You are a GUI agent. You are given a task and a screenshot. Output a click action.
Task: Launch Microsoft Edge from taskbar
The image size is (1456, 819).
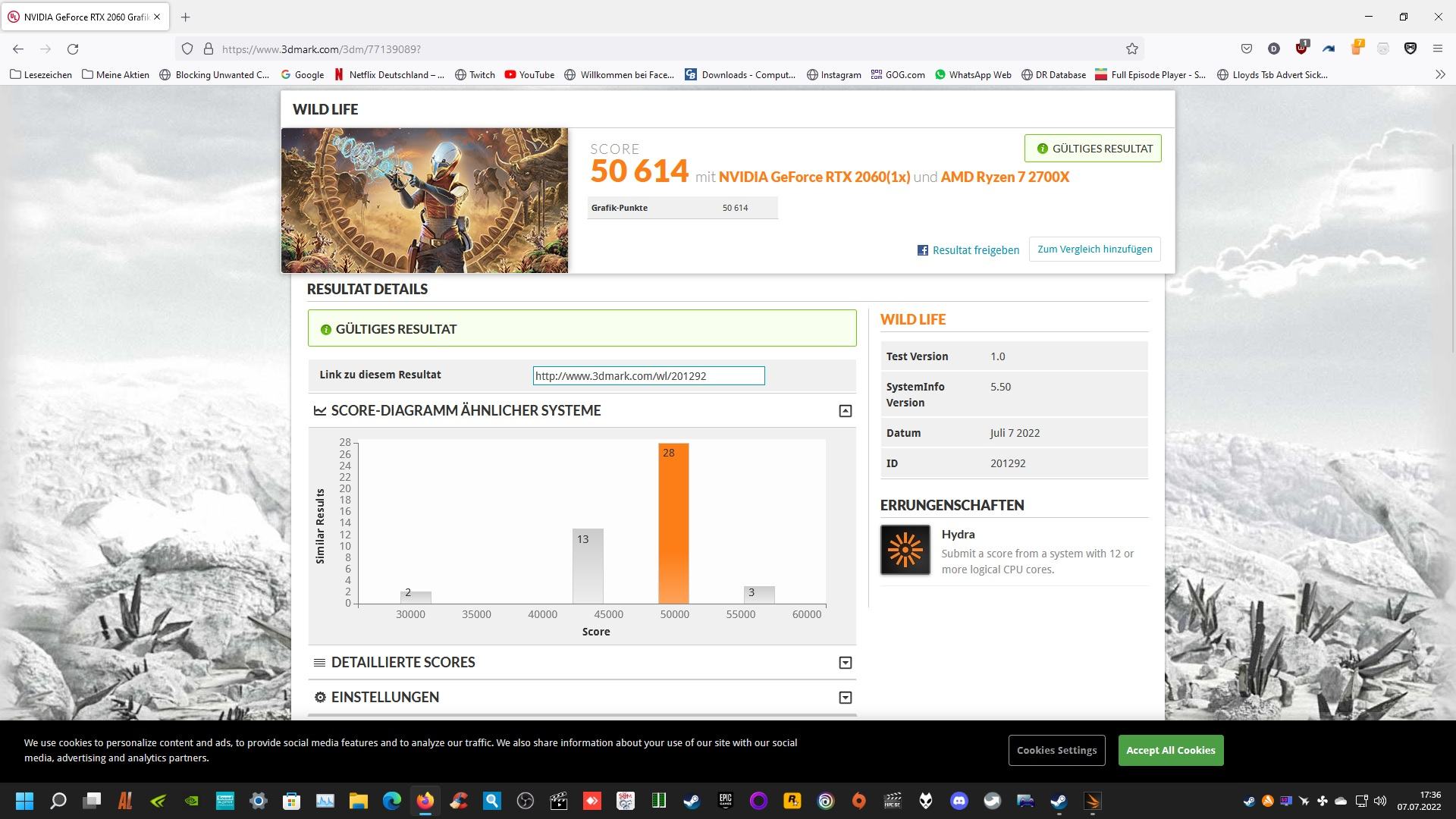click(392, 801)
